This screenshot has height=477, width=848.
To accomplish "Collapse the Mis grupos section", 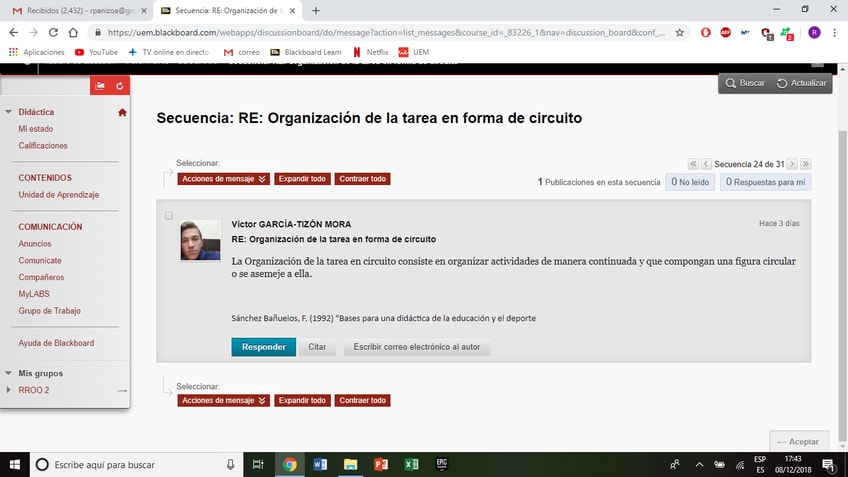I will pyautogui.click(x=9, y=373).
